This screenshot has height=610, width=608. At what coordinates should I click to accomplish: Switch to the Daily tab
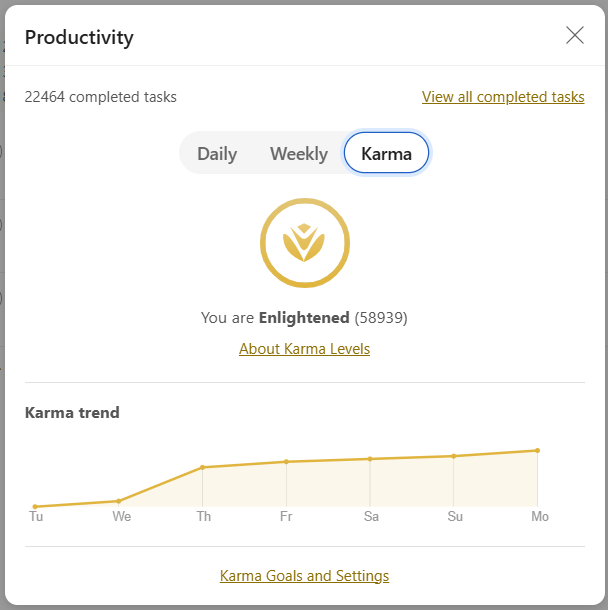(x=217, y=154)
